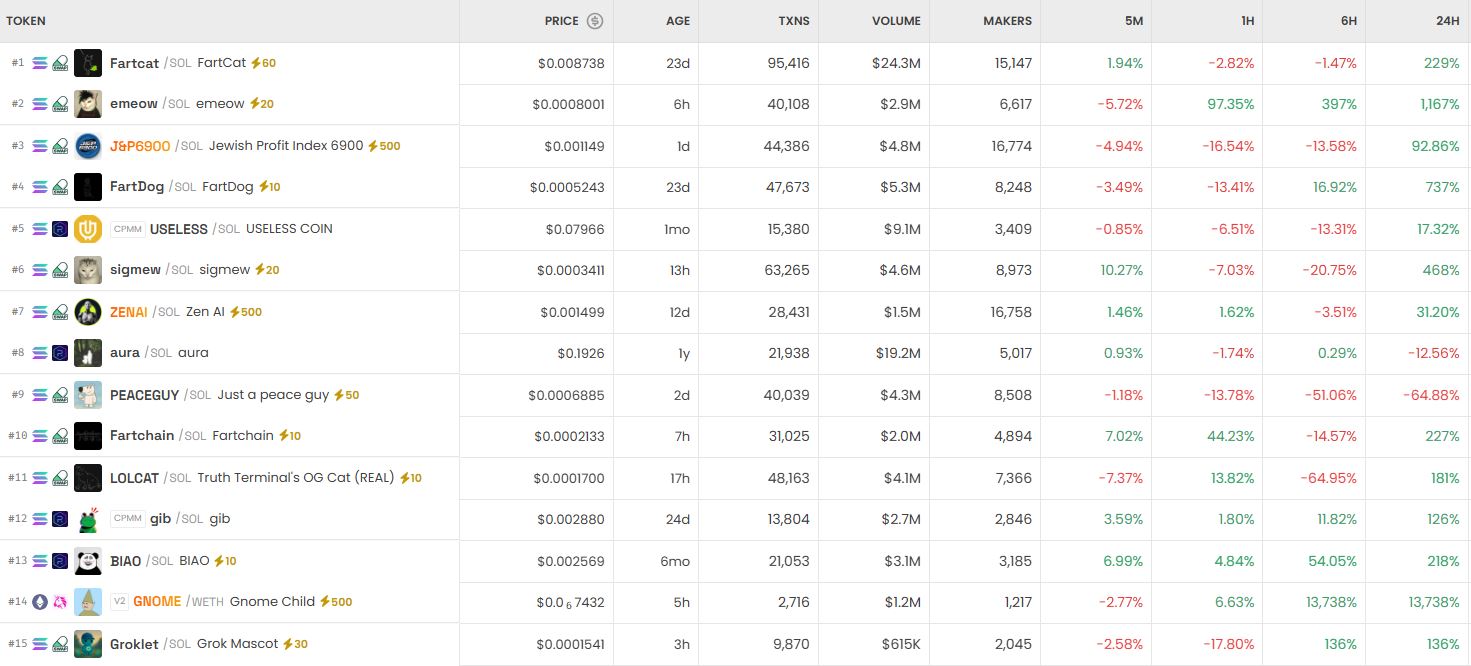Toggle the price currency icon beside PRICE
This screenshot has width=1471, height=666.
[595, 21]
